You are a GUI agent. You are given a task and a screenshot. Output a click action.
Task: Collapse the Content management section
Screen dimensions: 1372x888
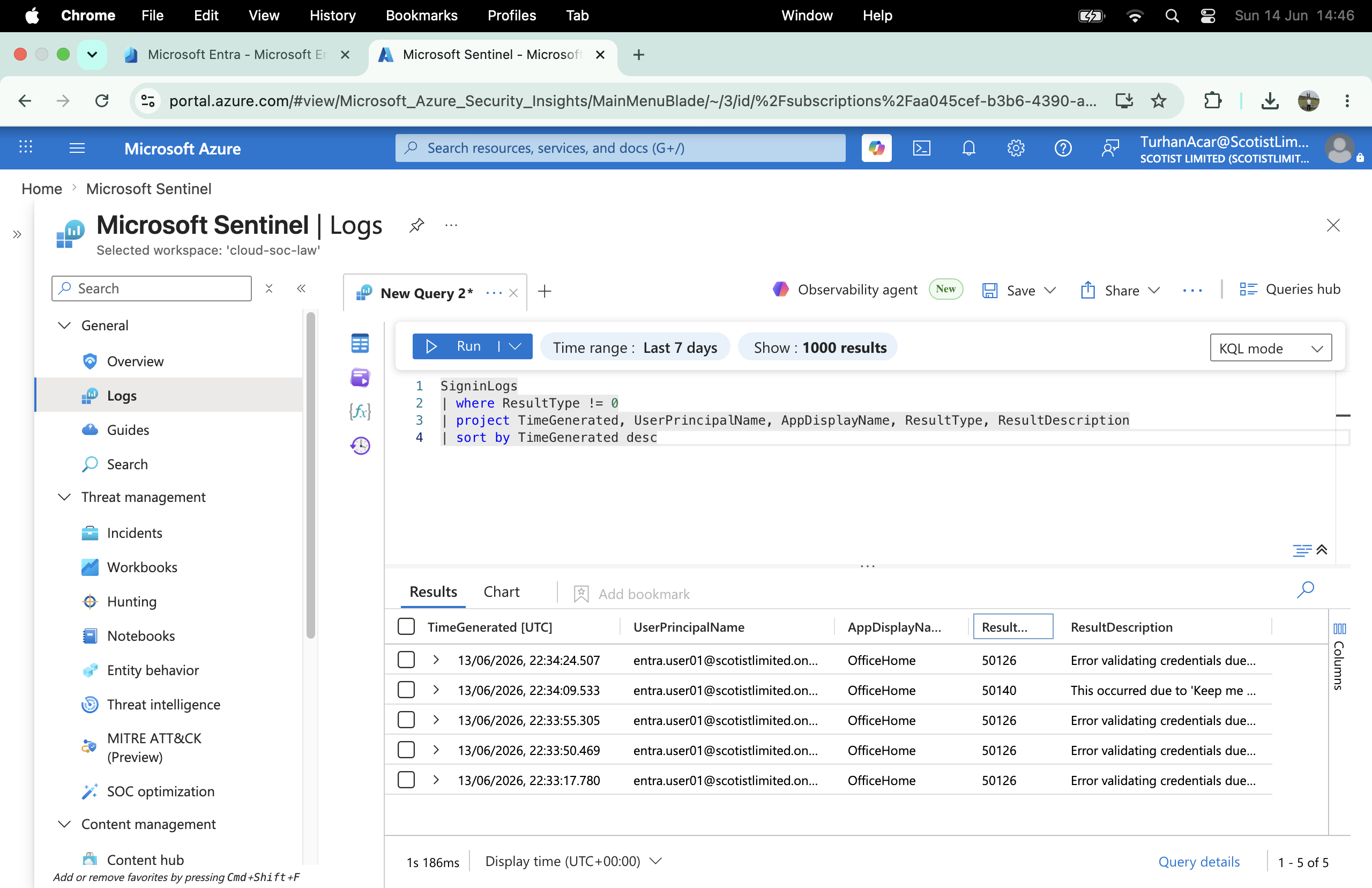click(x=64, y=824)
